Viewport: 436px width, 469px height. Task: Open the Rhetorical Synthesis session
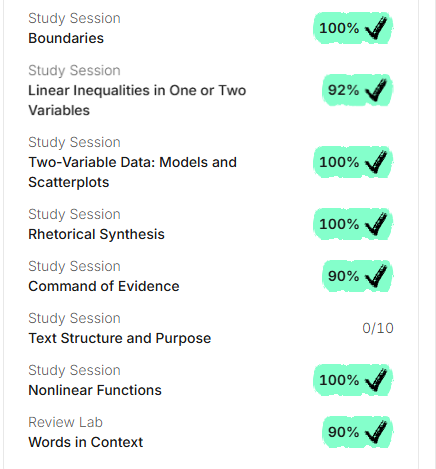click(x=211, y=224)
